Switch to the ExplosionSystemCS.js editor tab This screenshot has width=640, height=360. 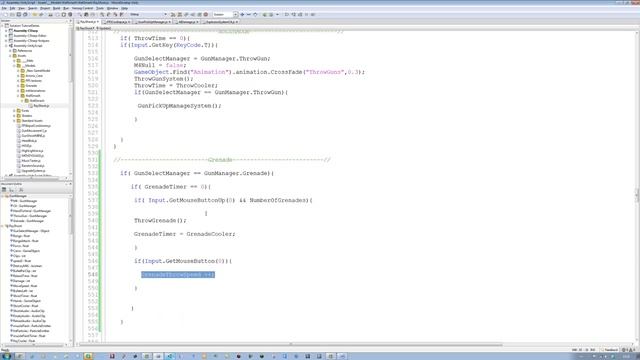220,22
